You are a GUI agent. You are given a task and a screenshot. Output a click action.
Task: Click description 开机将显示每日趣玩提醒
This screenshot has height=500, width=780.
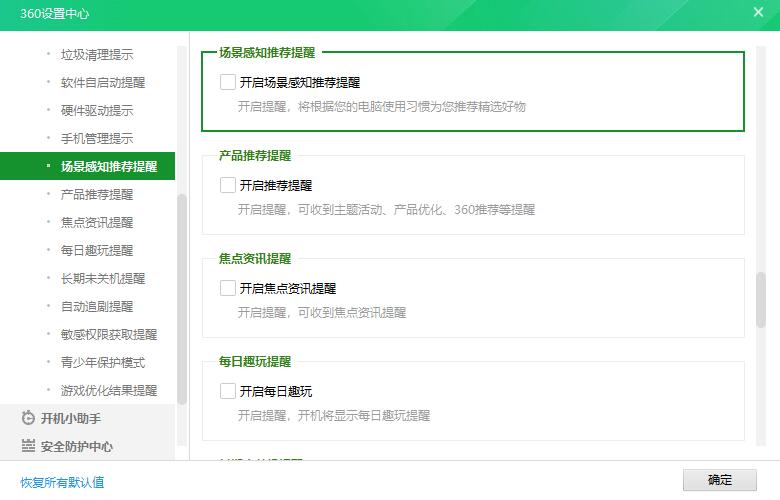(364, 415)
